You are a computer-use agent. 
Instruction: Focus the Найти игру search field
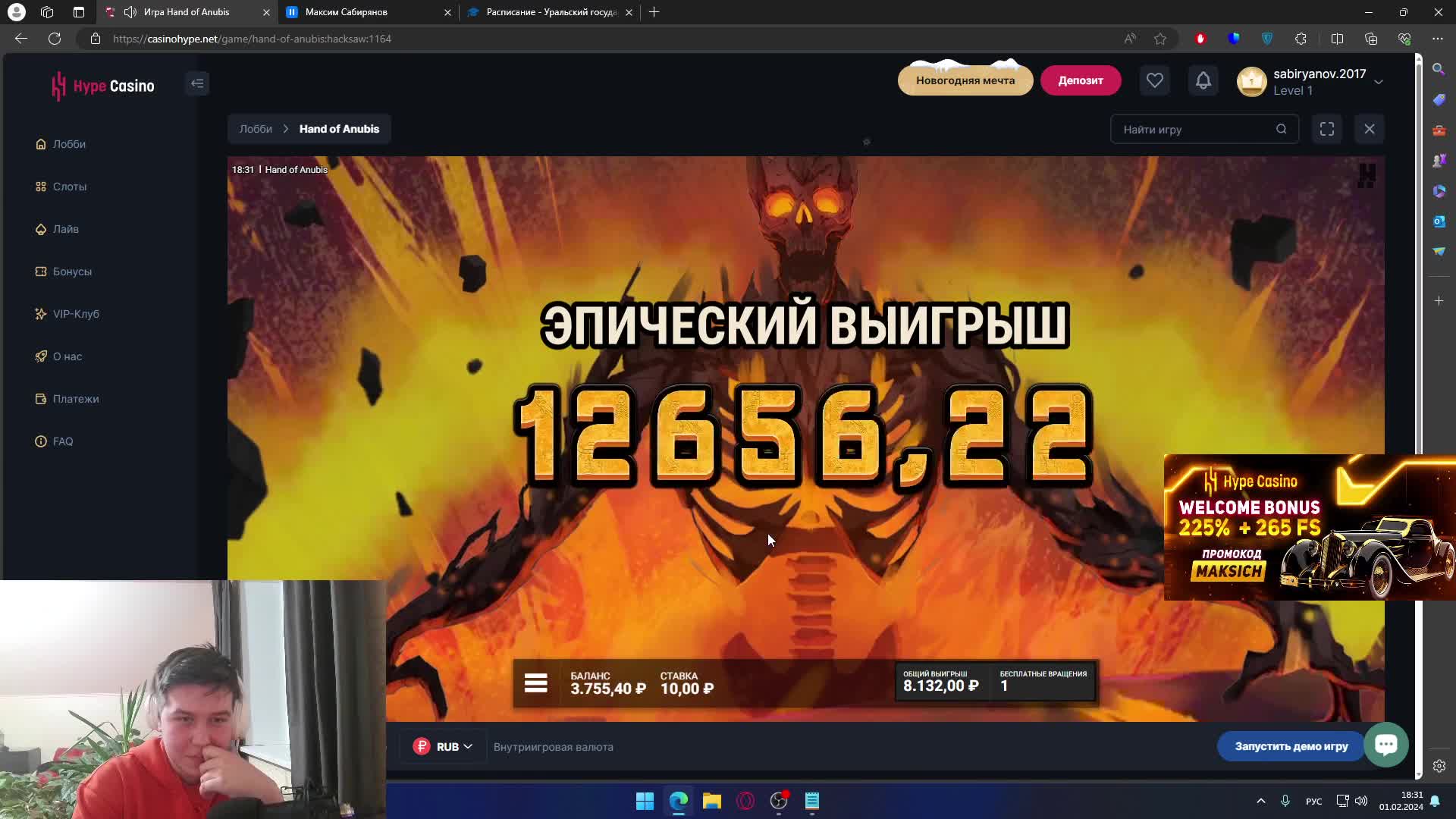coord(1204,129)
